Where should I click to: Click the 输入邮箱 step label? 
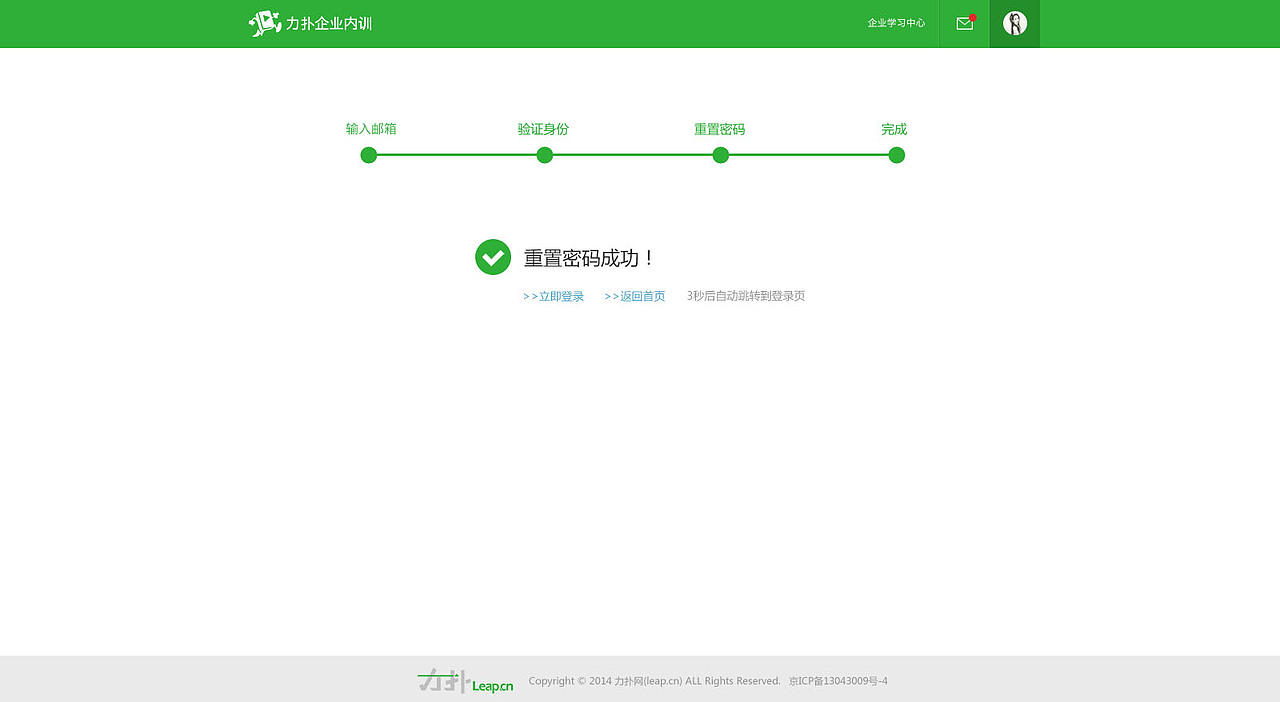(371, 129)
